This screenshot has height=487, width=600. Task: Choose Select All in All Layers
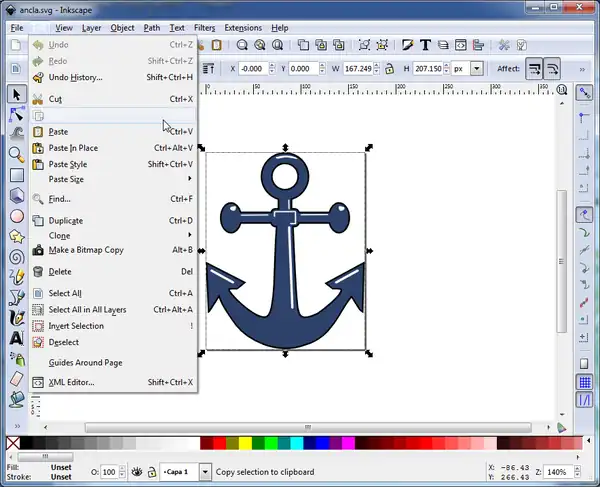coord(87,310)
